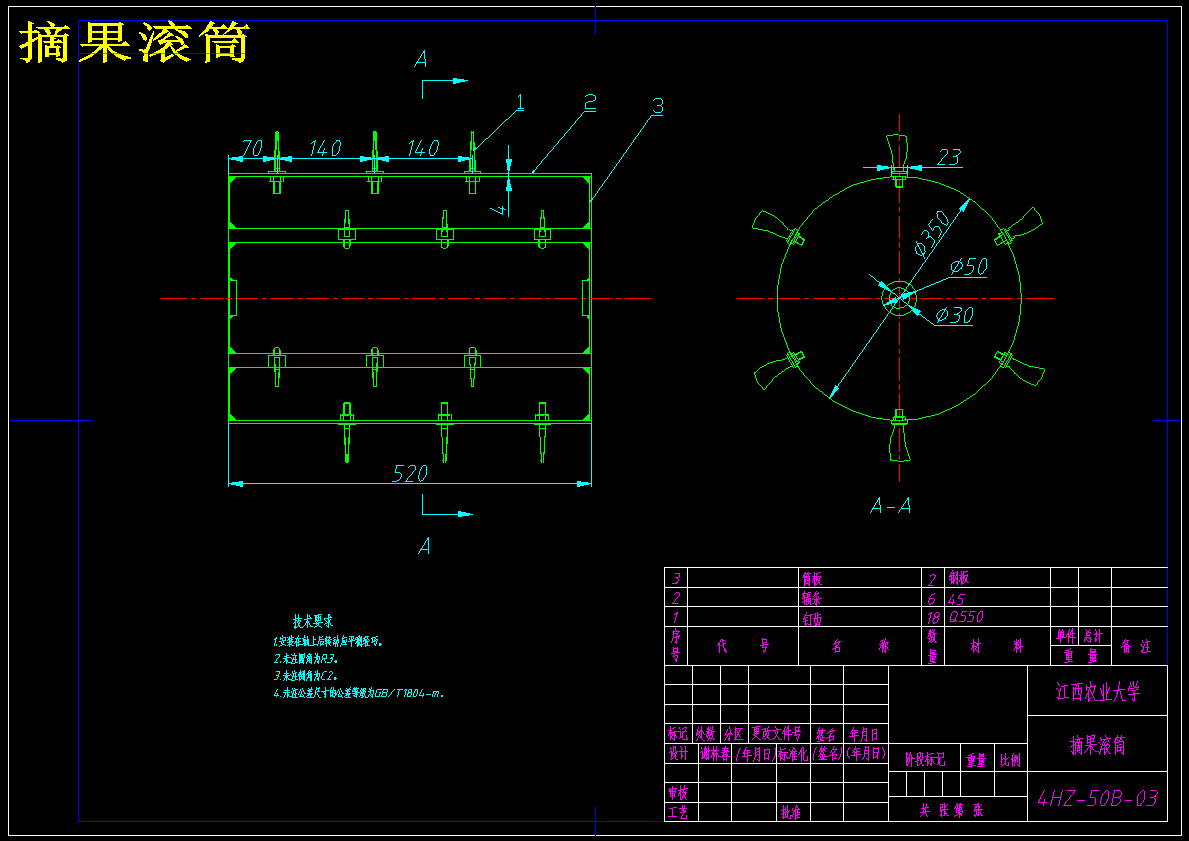Select the requirement line mentioning "R3"
Viewport: 1189px width, 841px height.
[x=306, y=659]
